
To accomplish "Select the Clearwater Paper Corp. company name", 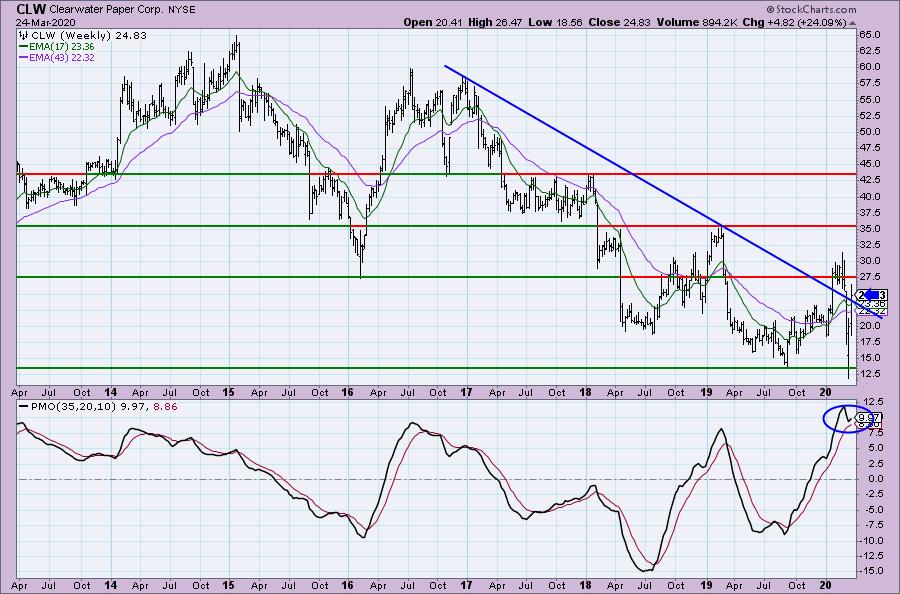I will point(107,10).
